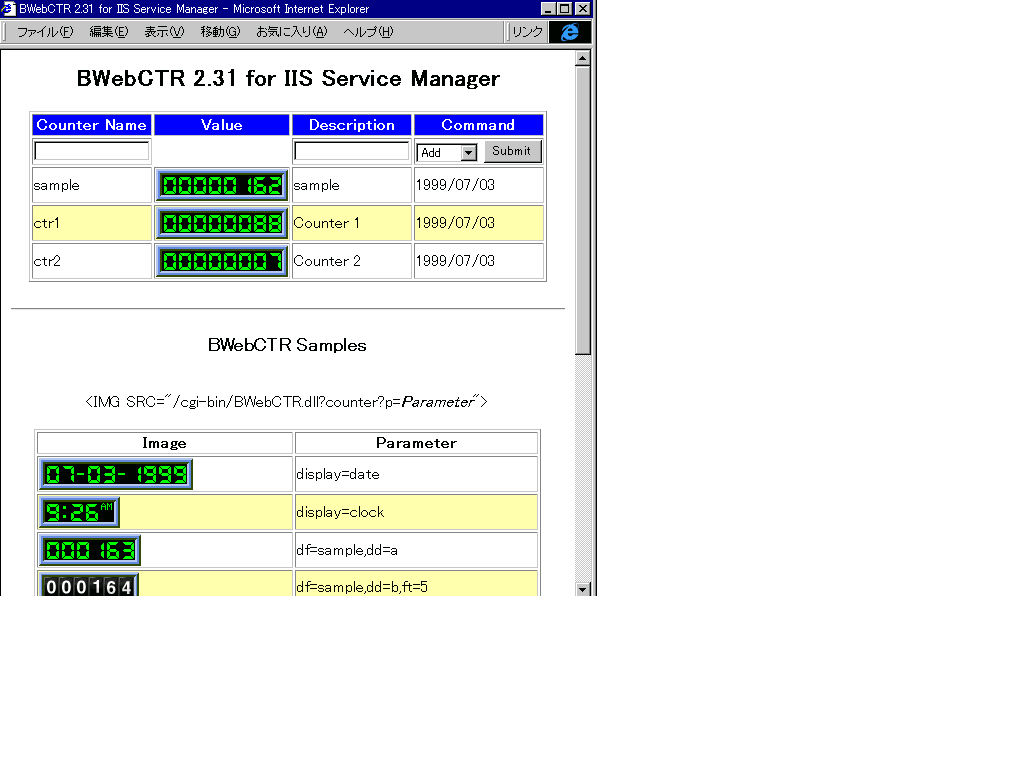The image size is (1024, 768).
Task: Click the Command column header
Action: [x=479, y=125]
